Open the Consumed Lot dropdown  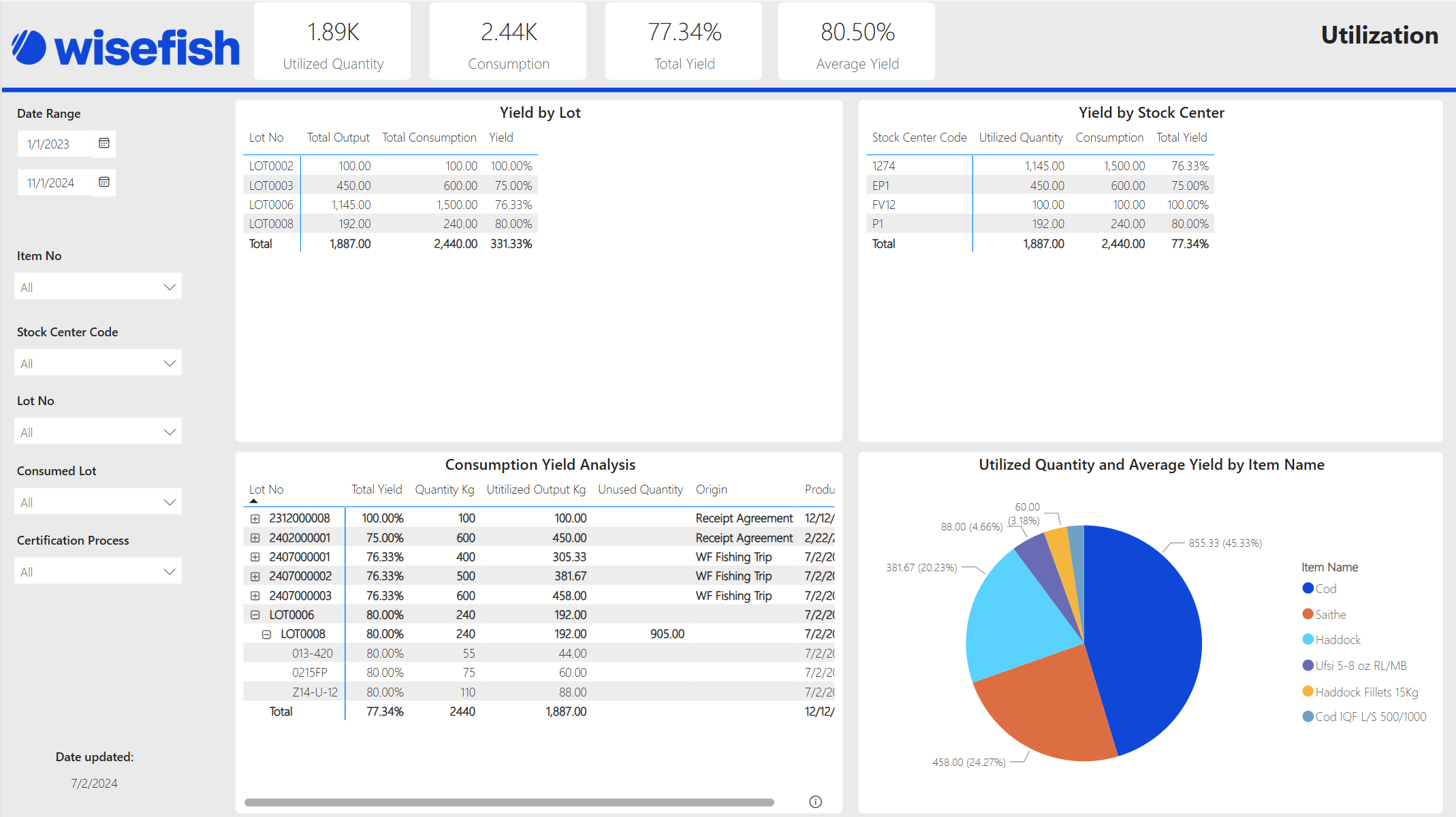pos(98,502)
